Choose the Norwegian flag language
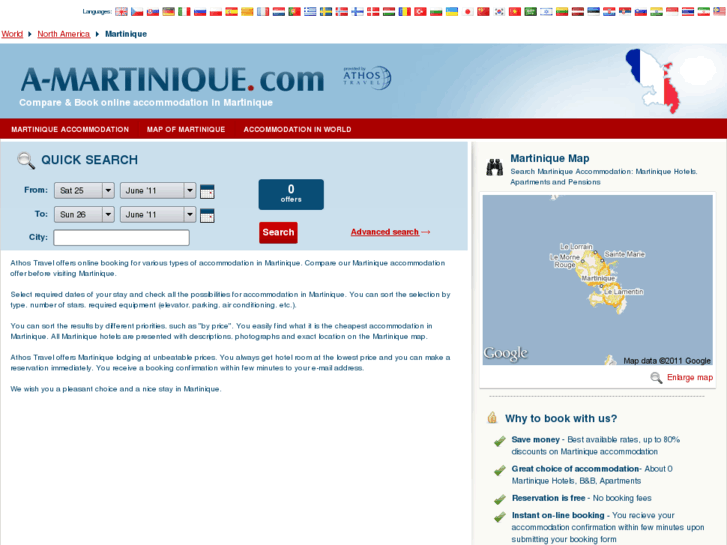The height and width of the screenshot is (545, 727). point(342,12)
